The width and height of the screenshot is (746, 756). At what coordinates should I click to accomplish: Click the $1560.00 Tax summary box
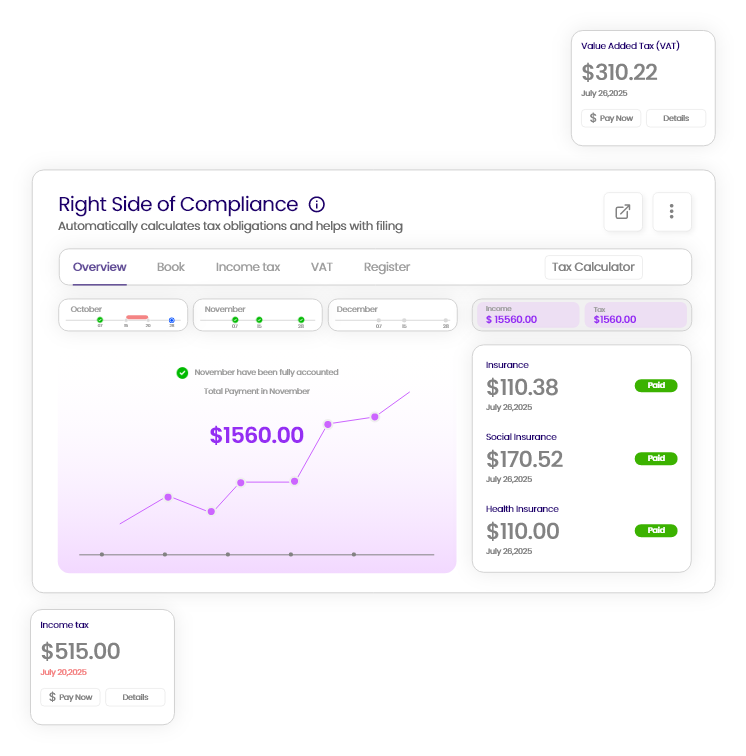pos(636,315)
